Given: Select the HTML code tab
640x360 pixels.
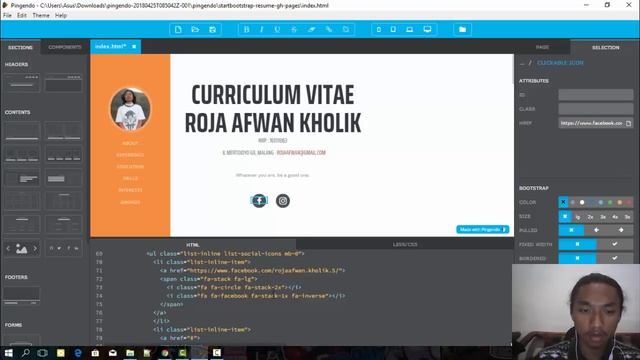Looking at the screenshot, I should tap(193, 244).
